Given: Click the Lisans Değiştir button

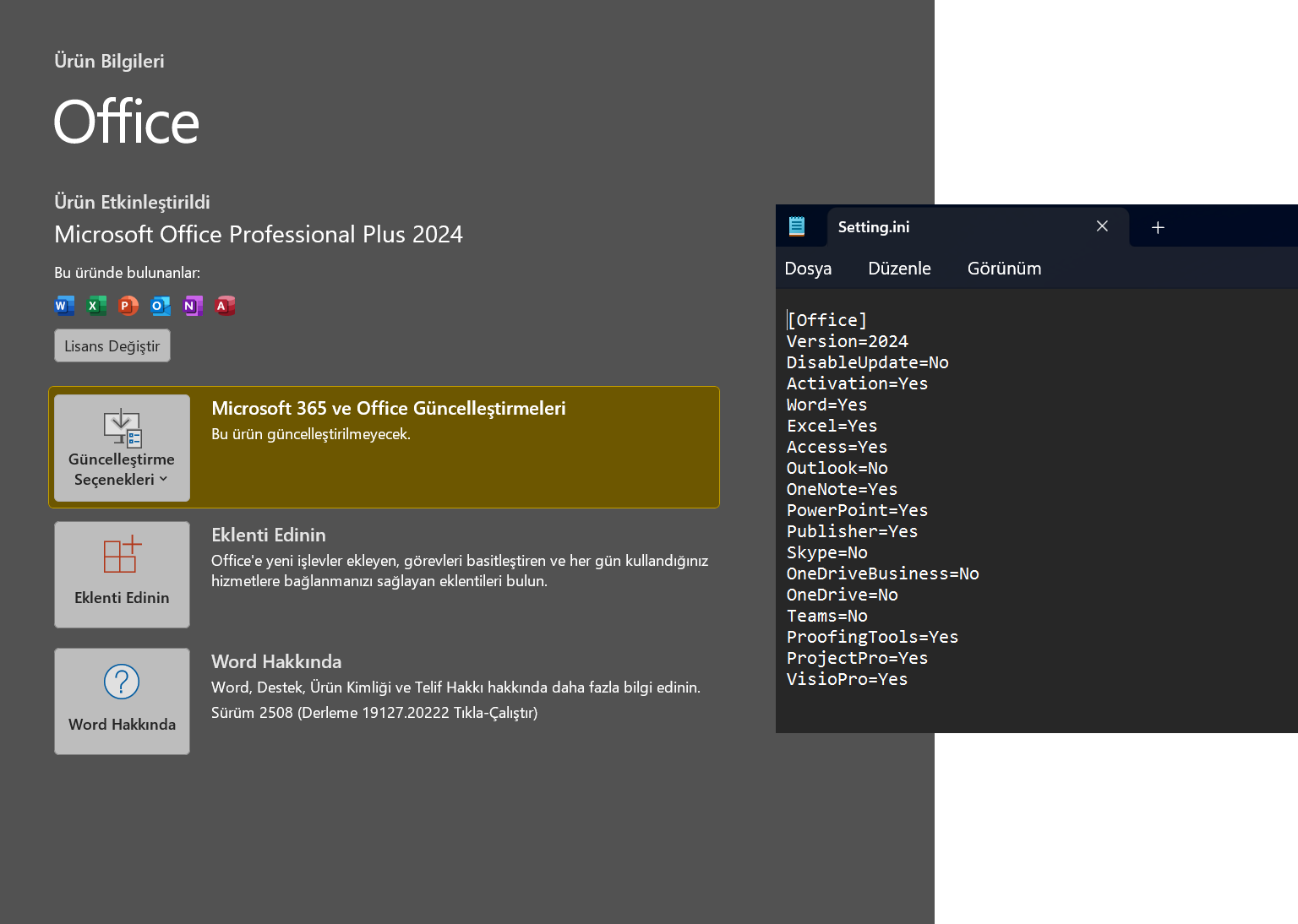Looking at the screenshot, I should pos(112,345).
